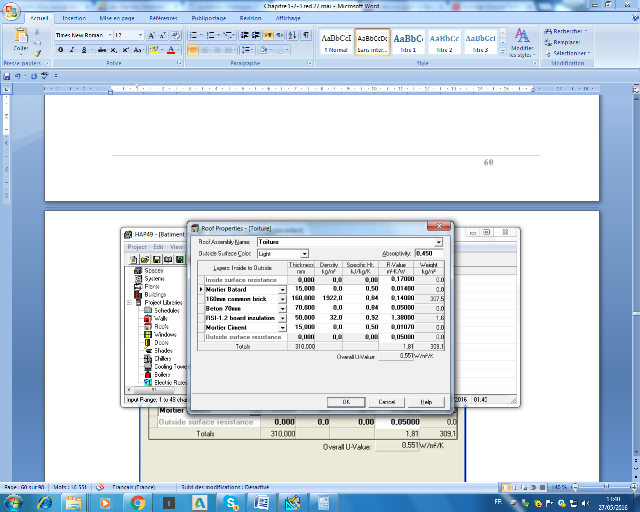Open the Roof Assembly Name dropdown
Screen dimensions: 640x512
click(438, 242)
